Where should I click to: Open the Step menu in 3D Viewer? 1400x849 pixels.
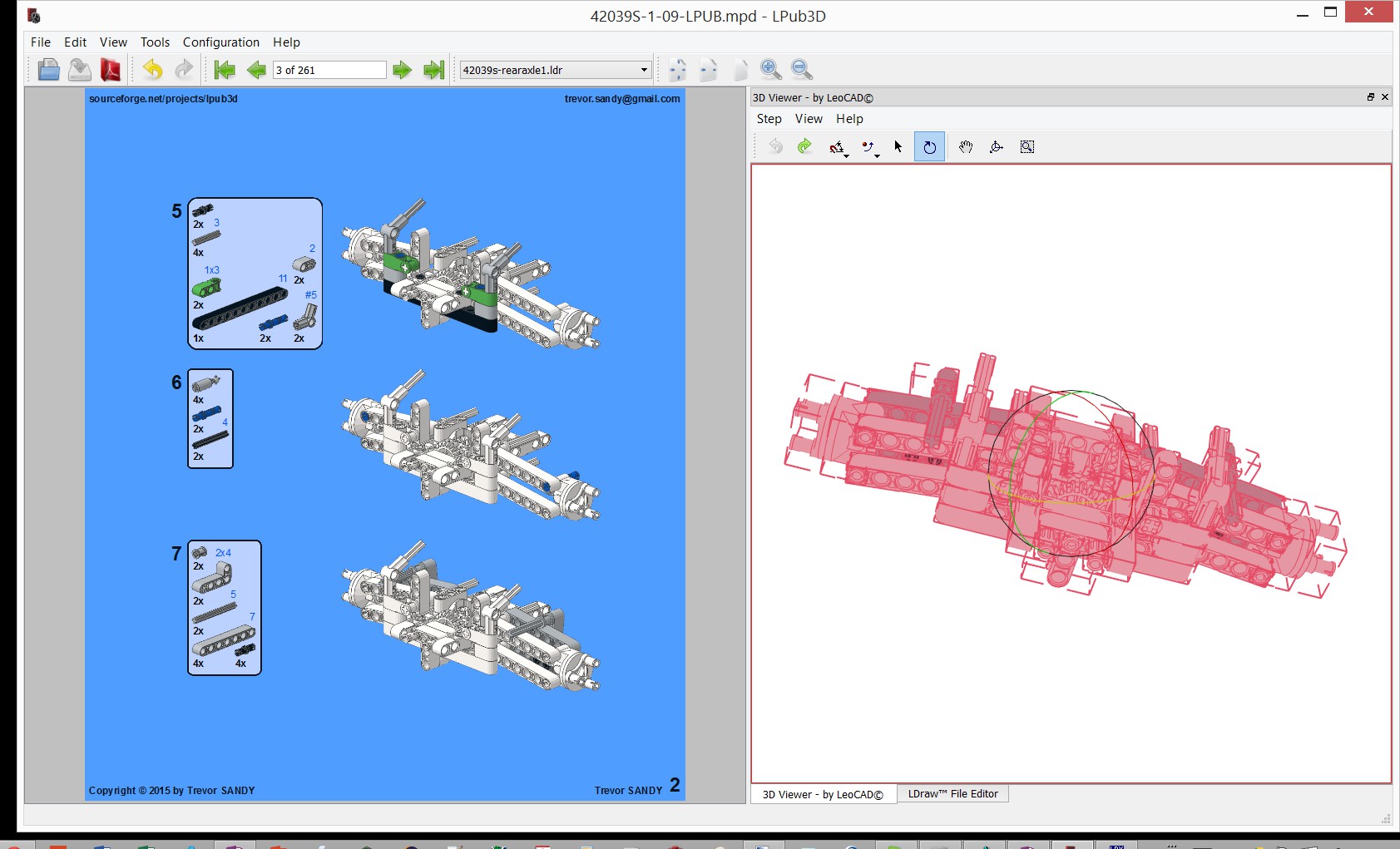click(x=769, y=119)
